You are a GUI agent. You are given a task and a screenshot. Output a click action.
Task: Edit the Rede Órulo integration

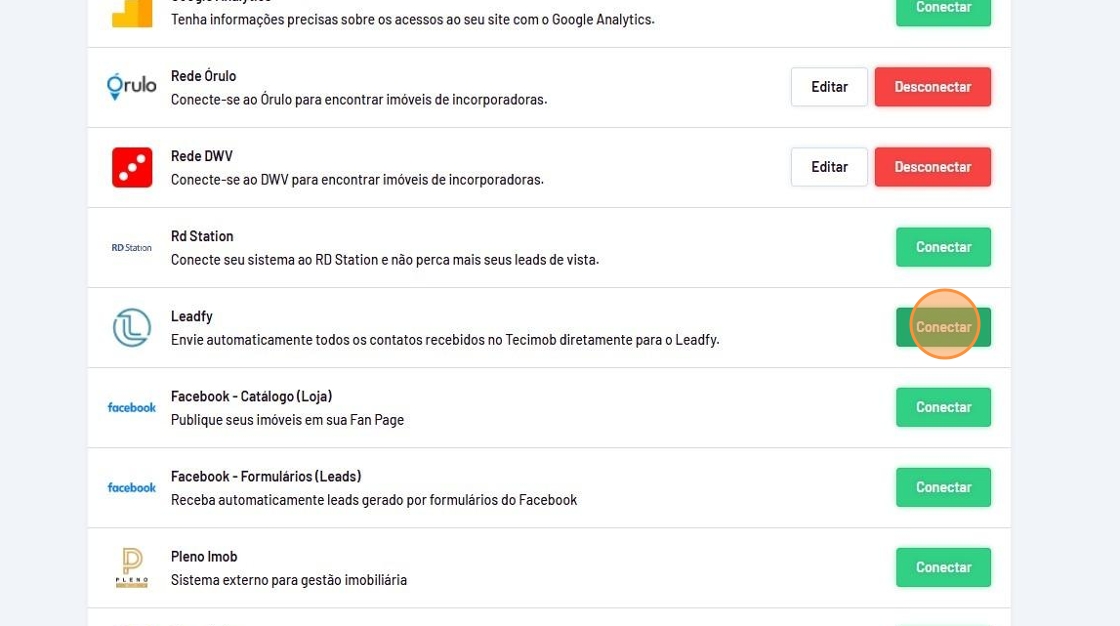(x=829, y=87)
